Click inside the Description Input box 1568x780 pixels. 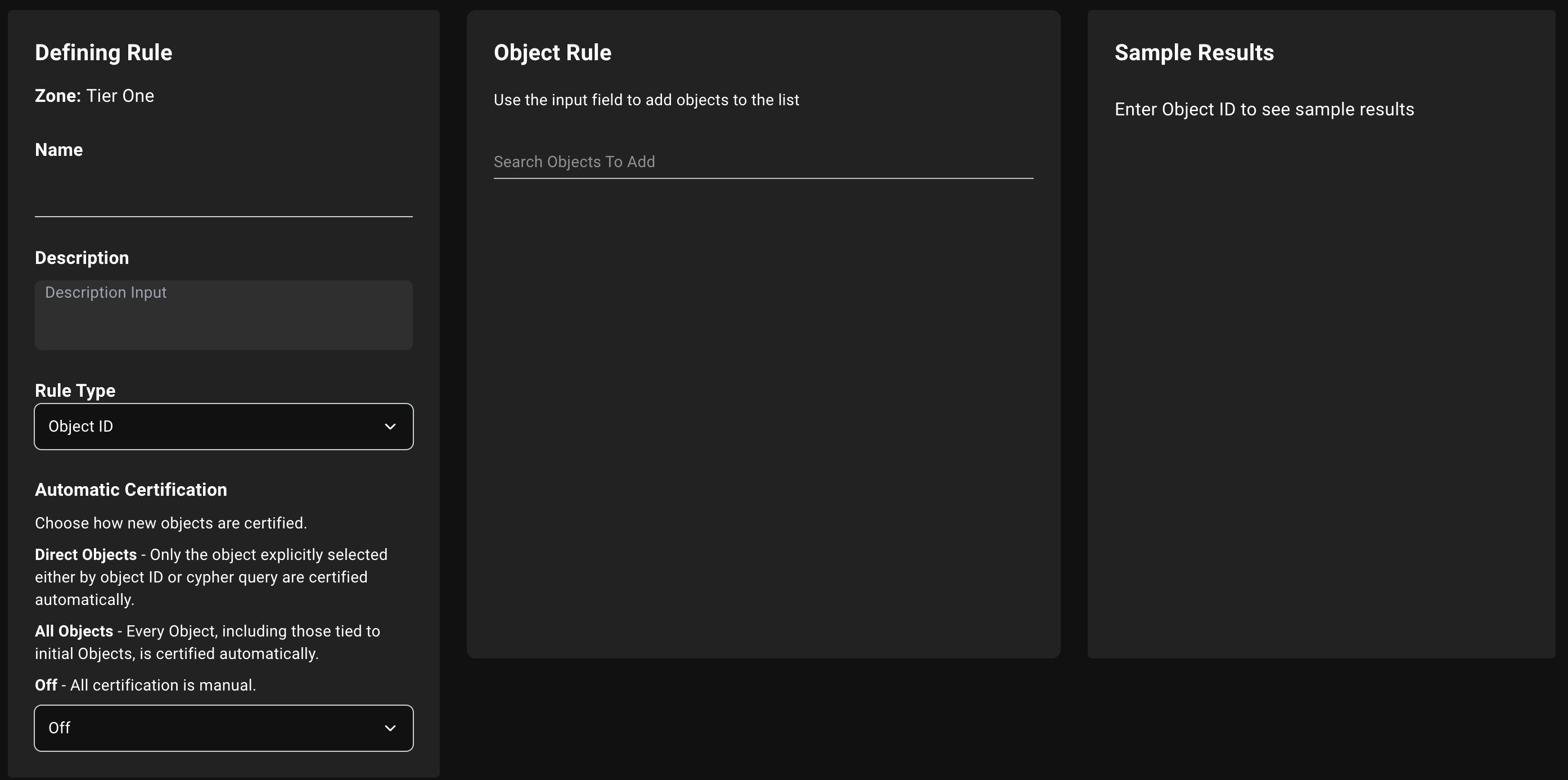(x=223, y=315)
